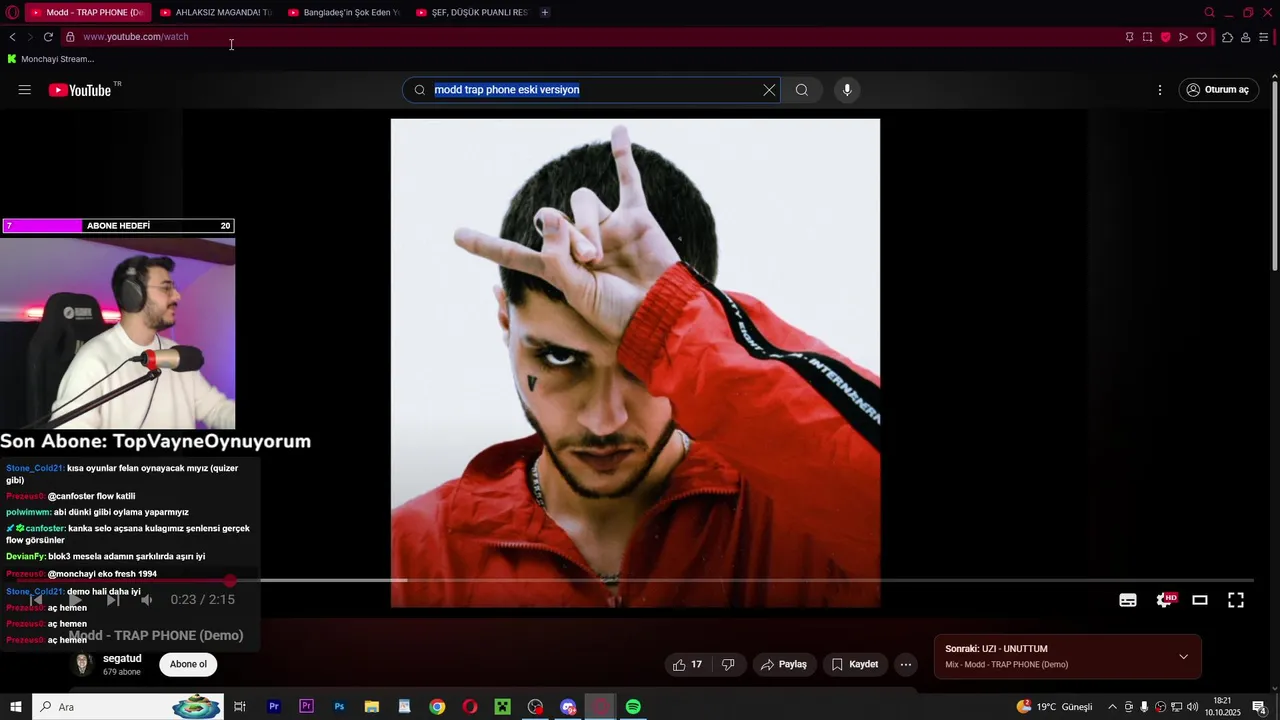Screen dimensions: 1280x720
Task: Open the pinboard pin icon in toolbar
Action: (x=1130, y=37)
